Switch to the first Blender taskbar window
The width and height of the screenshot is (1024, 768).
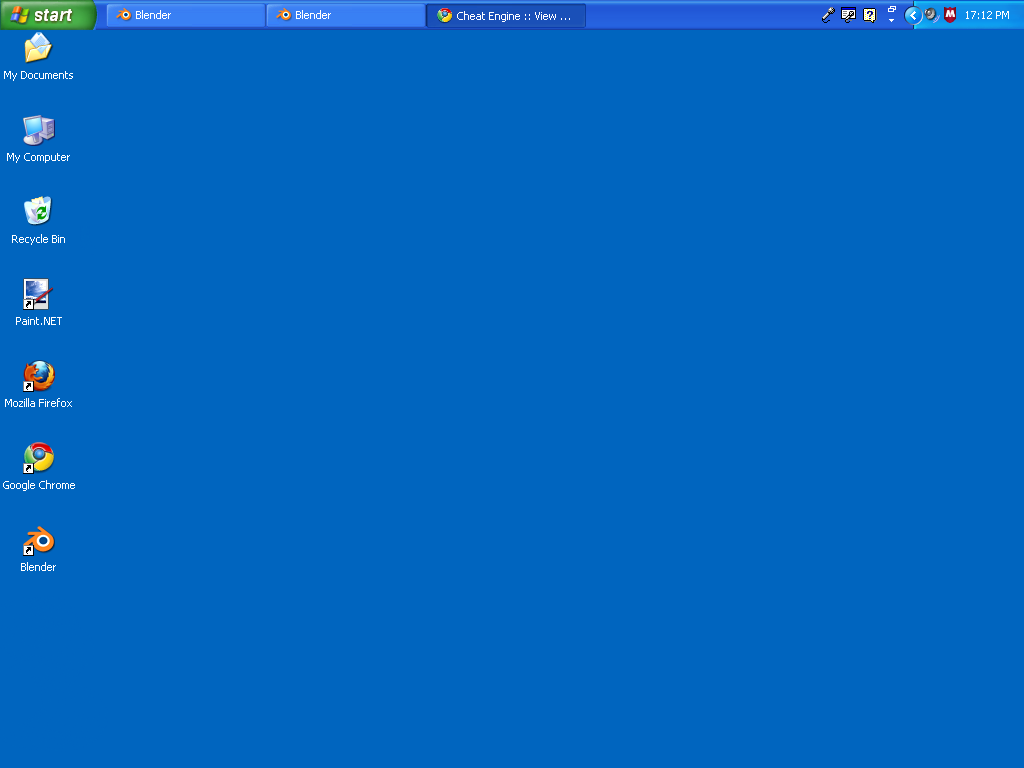click(184, 15)
